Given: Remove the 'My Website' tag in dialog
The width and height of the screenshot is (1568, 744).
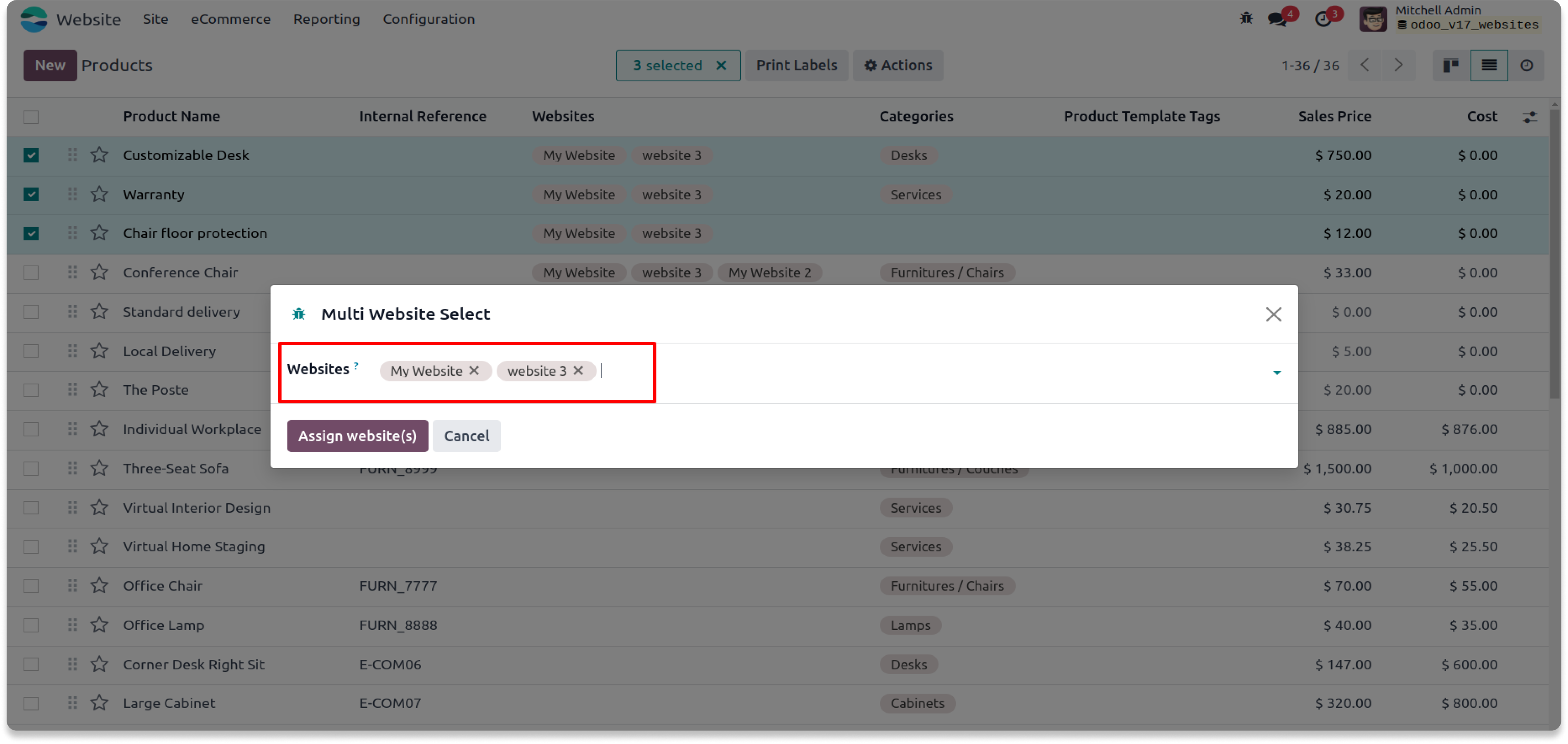Looking at the screenshot, I should (x=474, y=371).
